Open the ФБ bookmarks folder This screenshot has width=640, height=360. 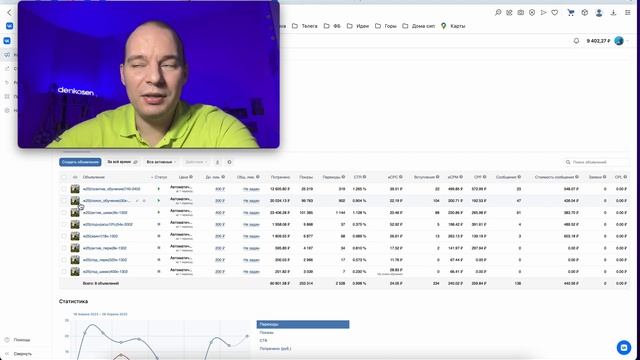click(332, 26)
